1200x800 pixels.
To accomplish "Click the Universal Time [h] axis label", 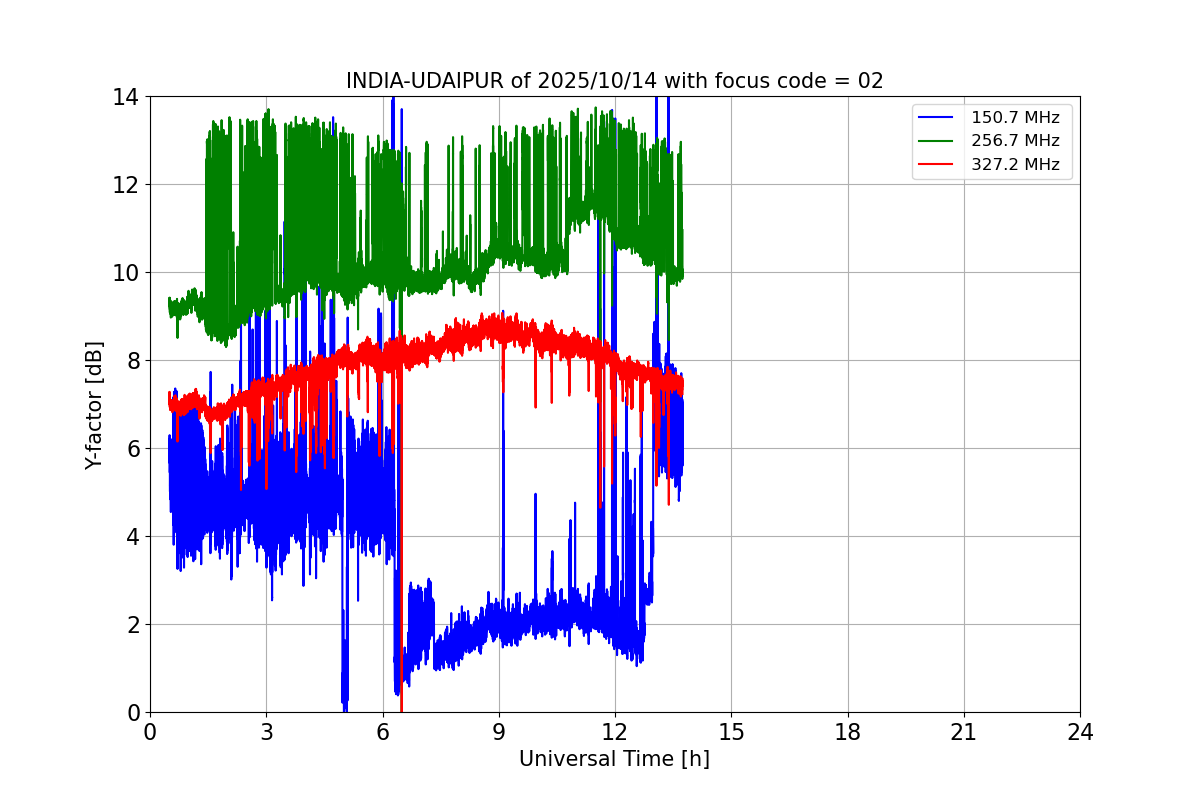I will point(614,759).
